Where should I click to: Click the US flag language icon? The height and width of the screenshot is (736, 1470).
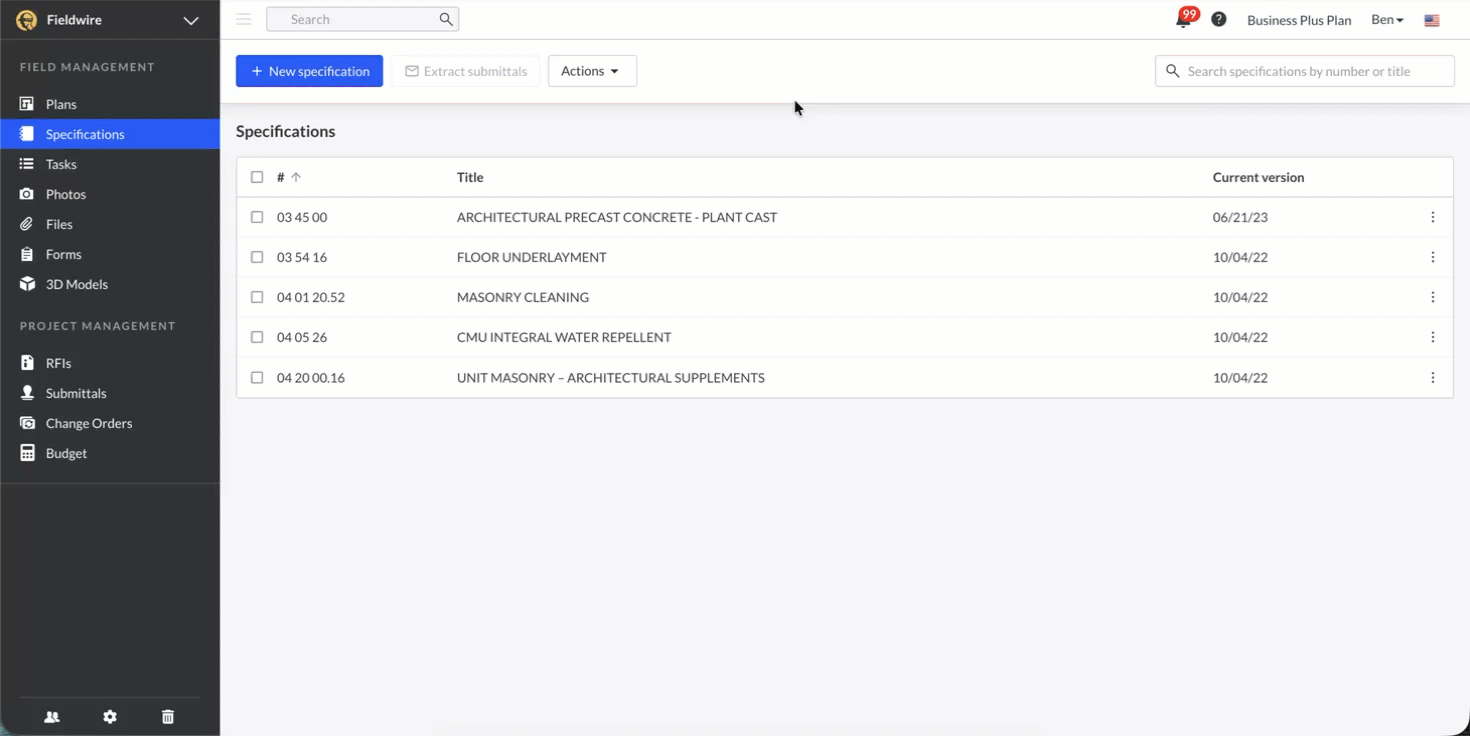coord(1432,20)
